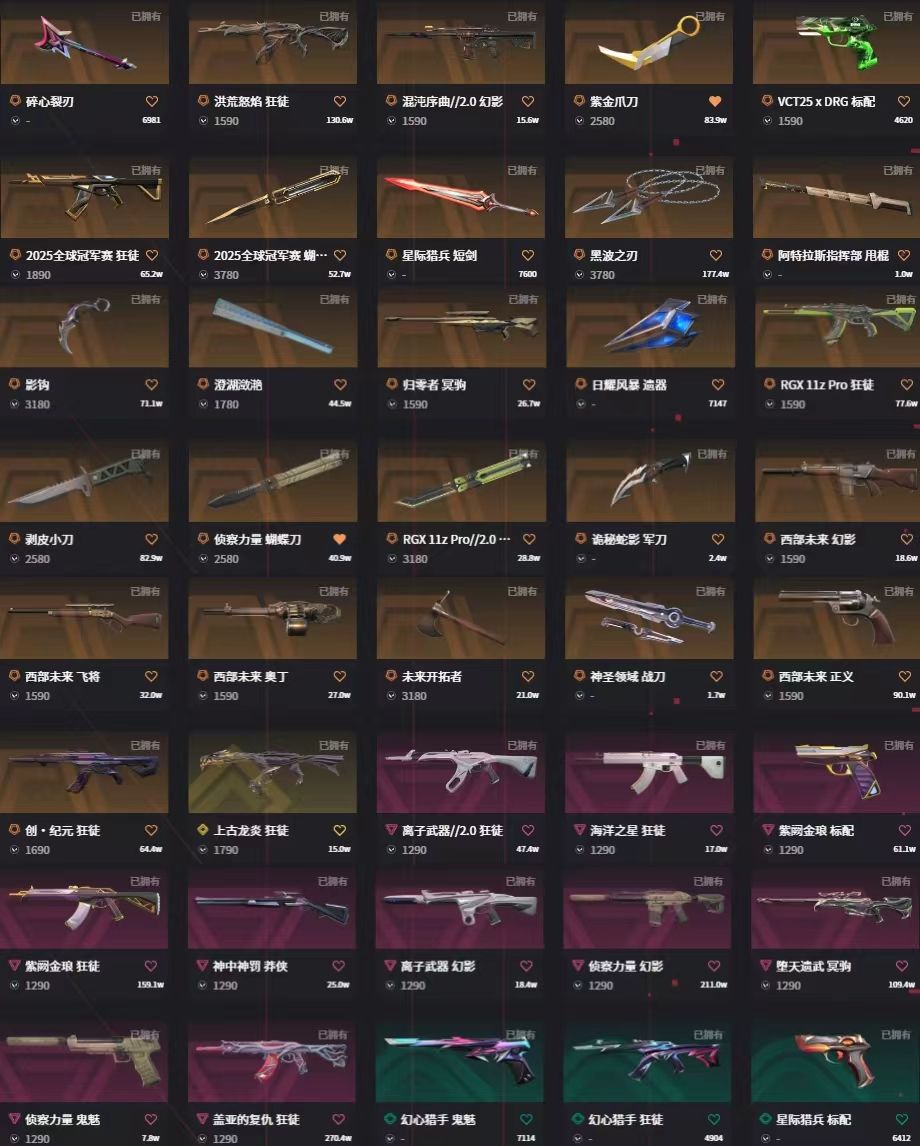
Task: Click the green tier icon beside 星际猎兵 标配
Action: tap(767, 1118)
